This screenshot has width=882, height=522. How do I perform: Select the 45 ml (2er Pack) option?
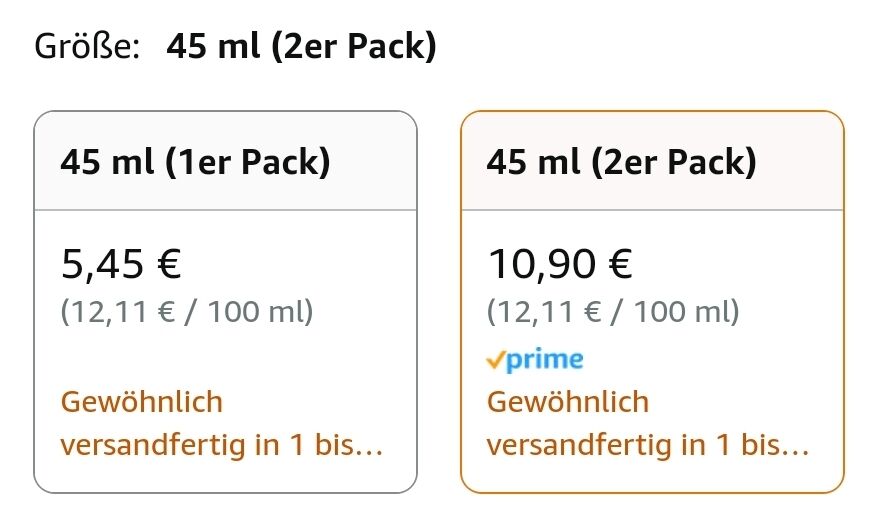coord(652,302)
